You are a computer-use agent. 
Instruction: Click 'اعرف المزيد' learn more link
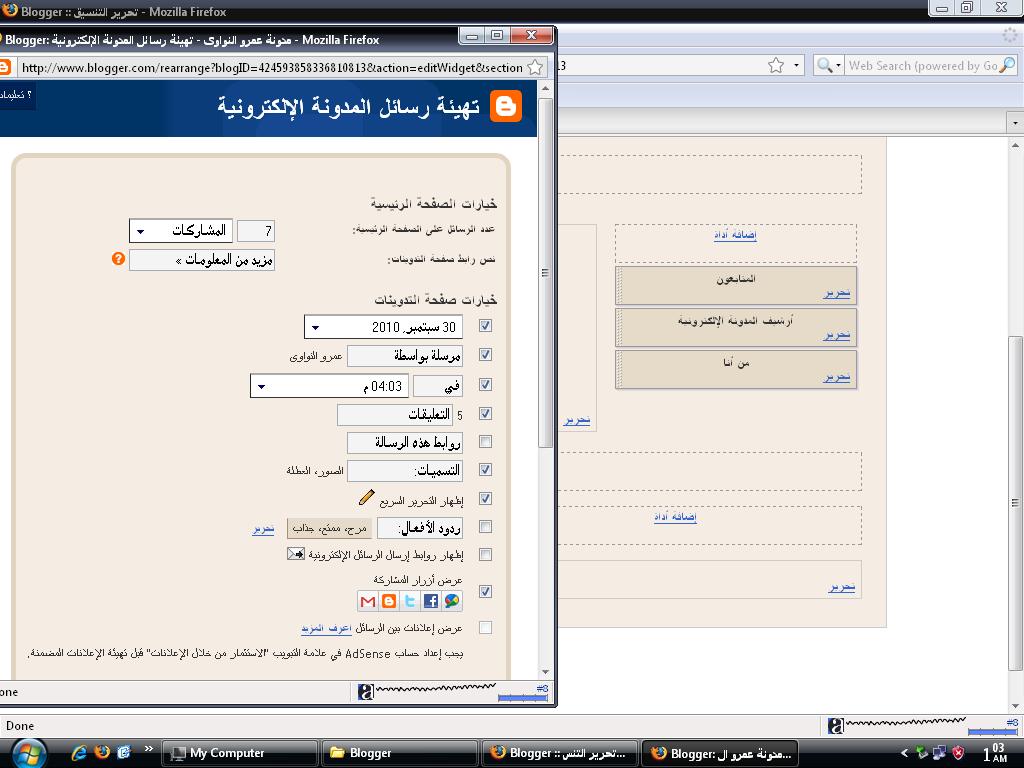pyautogui.click(x=327, y=628)
